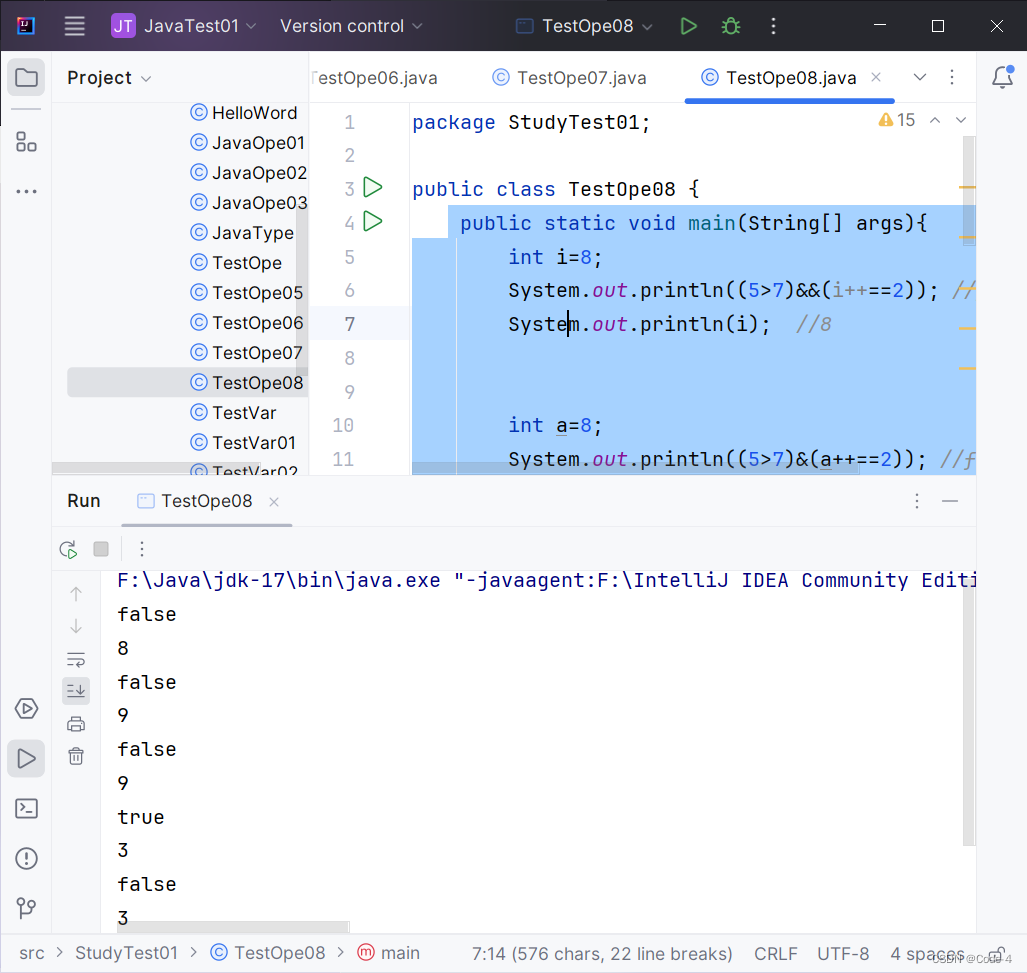Select TestOpe08 in the project tree
The height and width of the screenshot is (973, 1027).
187,382
